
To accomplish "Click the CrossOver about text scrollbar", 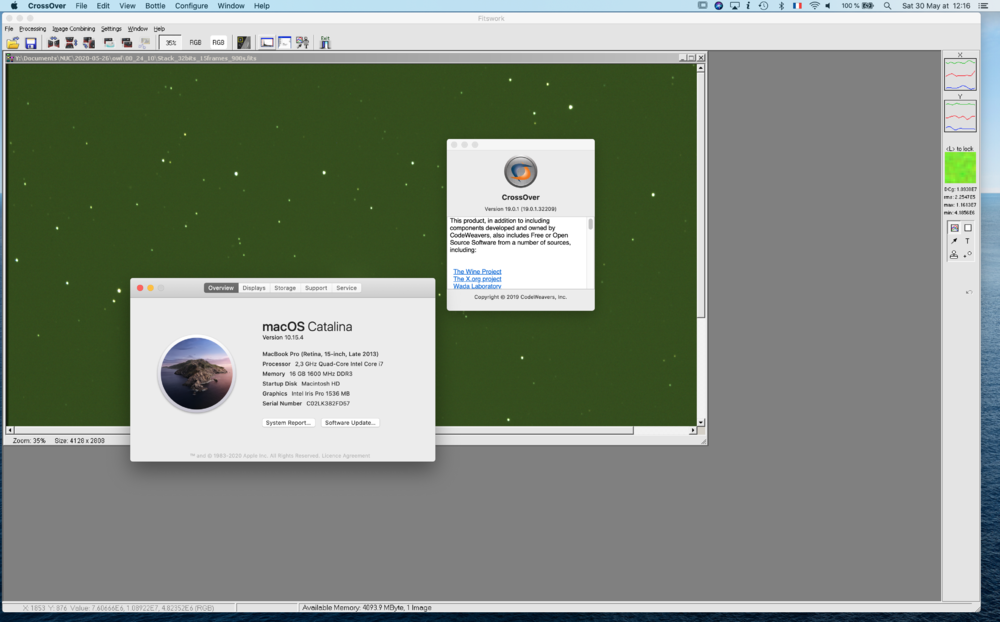I will (x=590, y=224).
